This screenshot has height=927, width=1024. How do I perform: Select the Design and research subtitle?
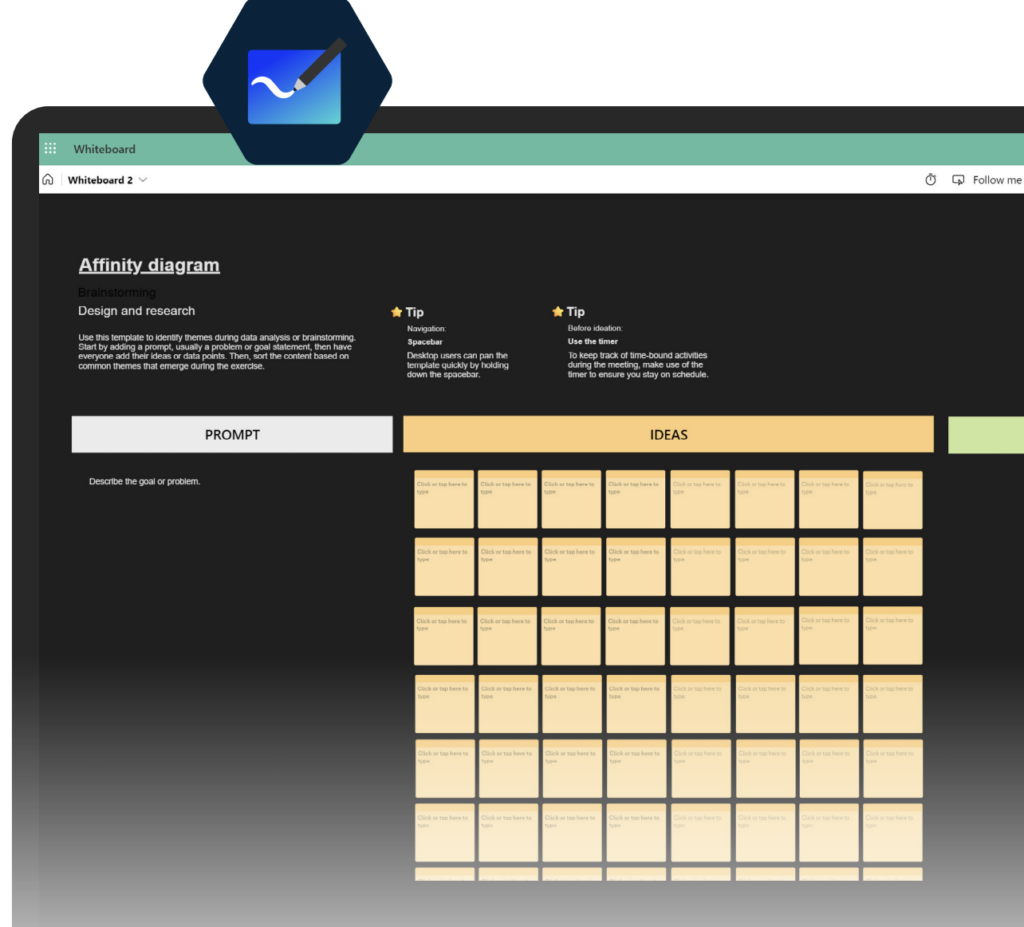point(136,311)
